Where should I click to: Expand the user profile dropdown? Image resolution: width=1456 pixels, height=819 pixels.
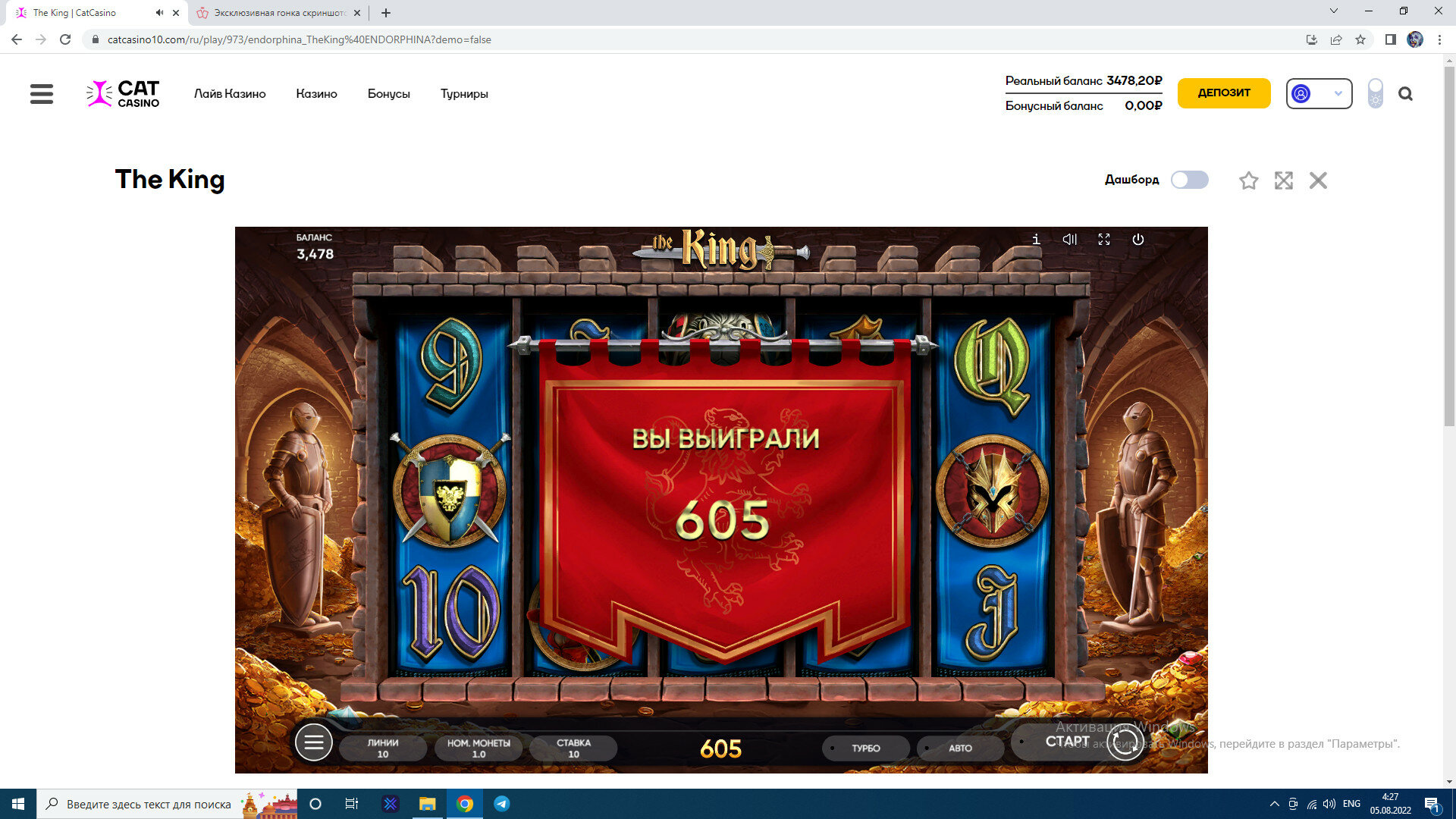1319,94
